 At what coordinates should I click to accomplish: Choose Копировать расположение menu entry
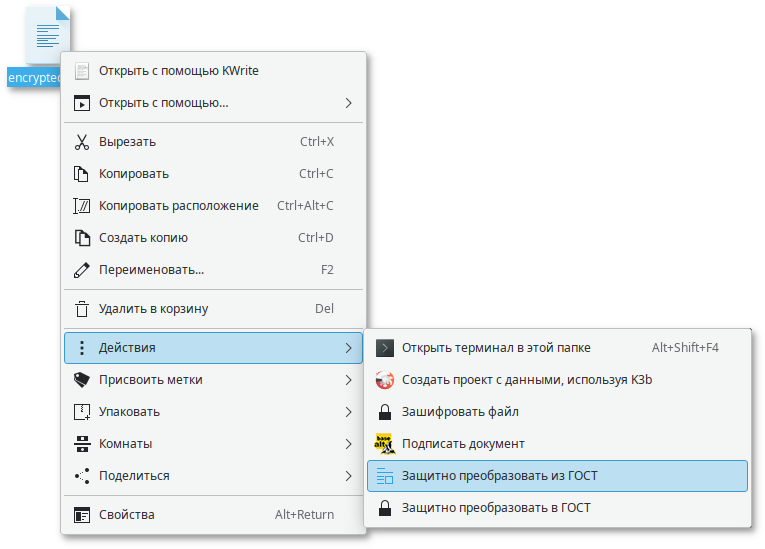(x=178, y=206)
